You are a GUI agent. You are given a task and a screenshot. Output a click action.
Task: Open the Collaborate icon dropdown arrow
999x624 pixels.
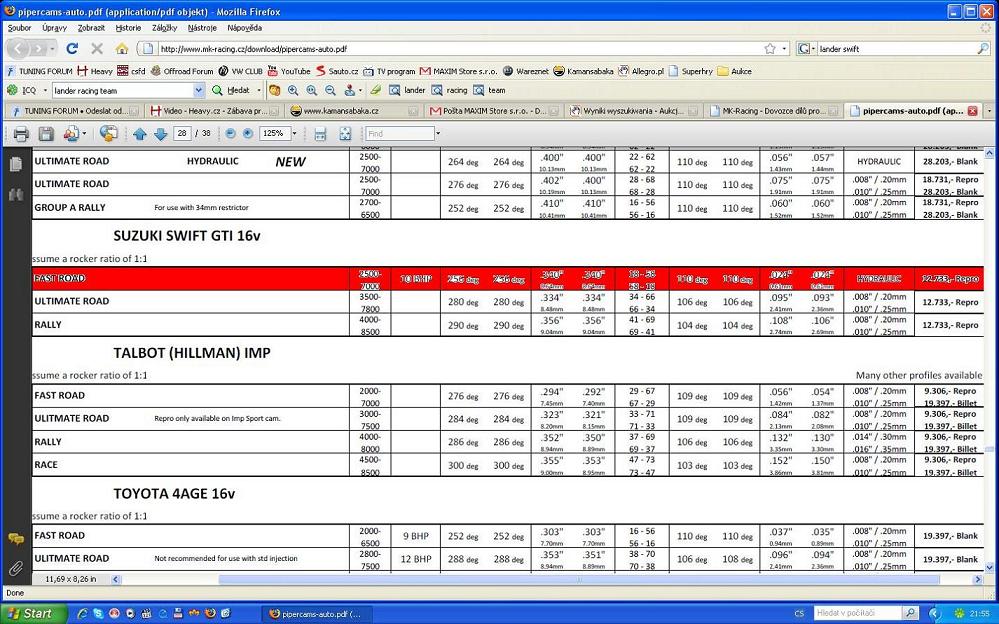tap(85, 134)
